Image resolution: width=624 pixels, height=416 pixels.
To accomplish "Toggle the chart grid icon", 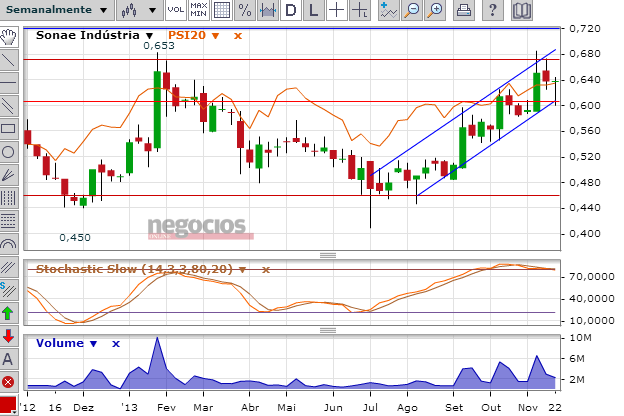I will (x=222, y=10).
